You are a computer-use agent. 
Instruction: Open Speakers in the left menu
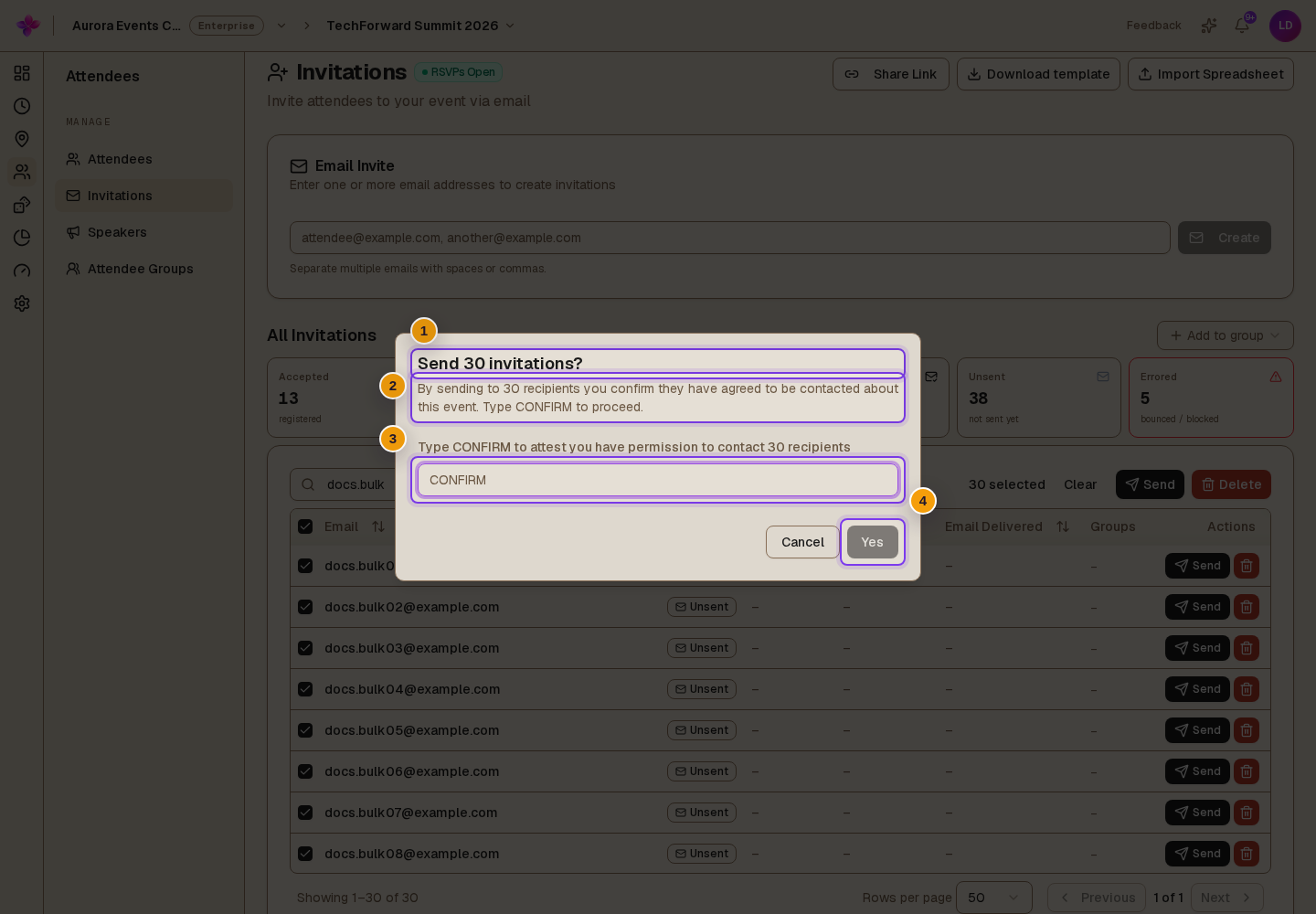(x=143, y=232)
